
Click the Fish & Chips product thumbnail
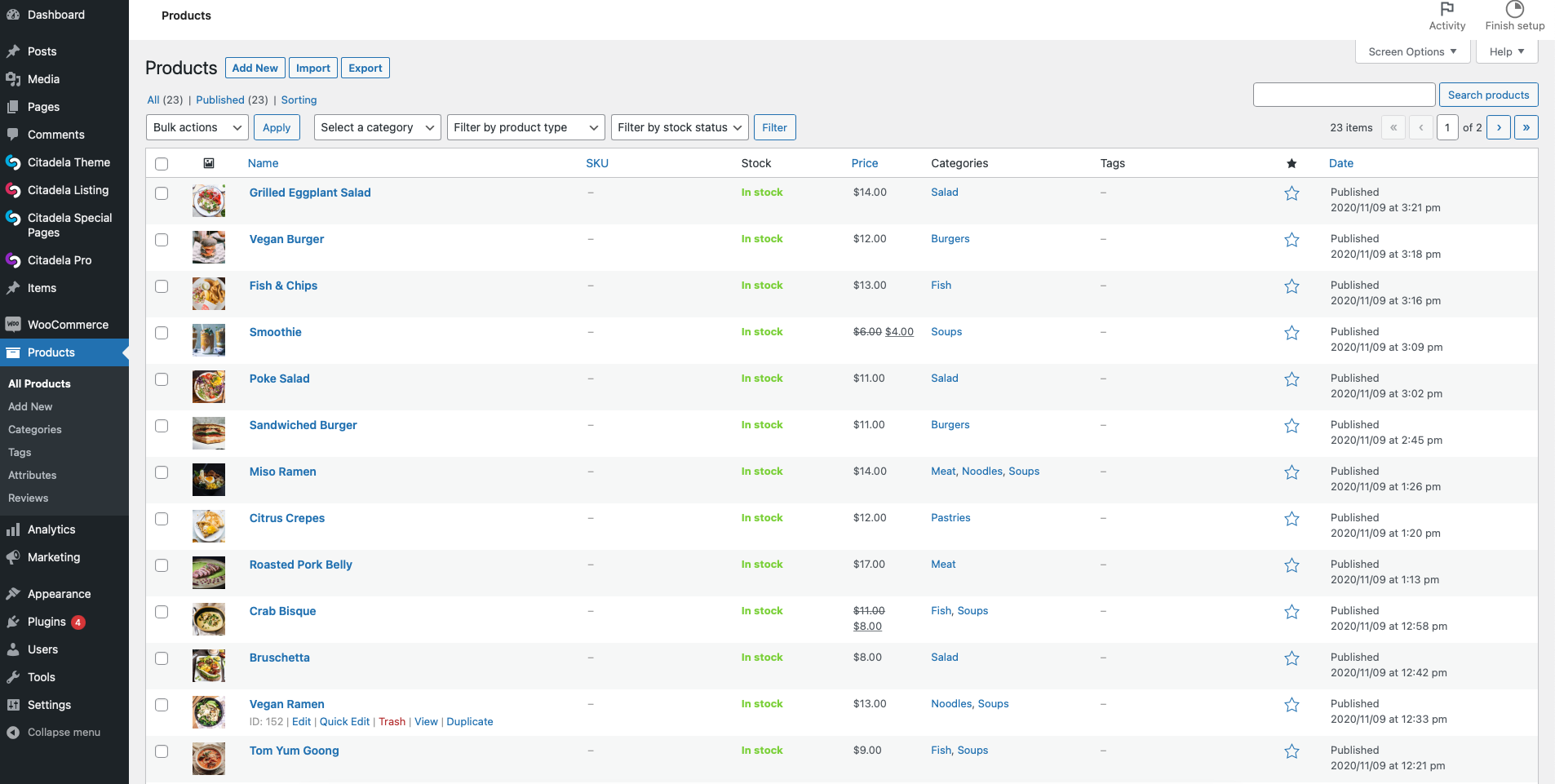(209, 294)
